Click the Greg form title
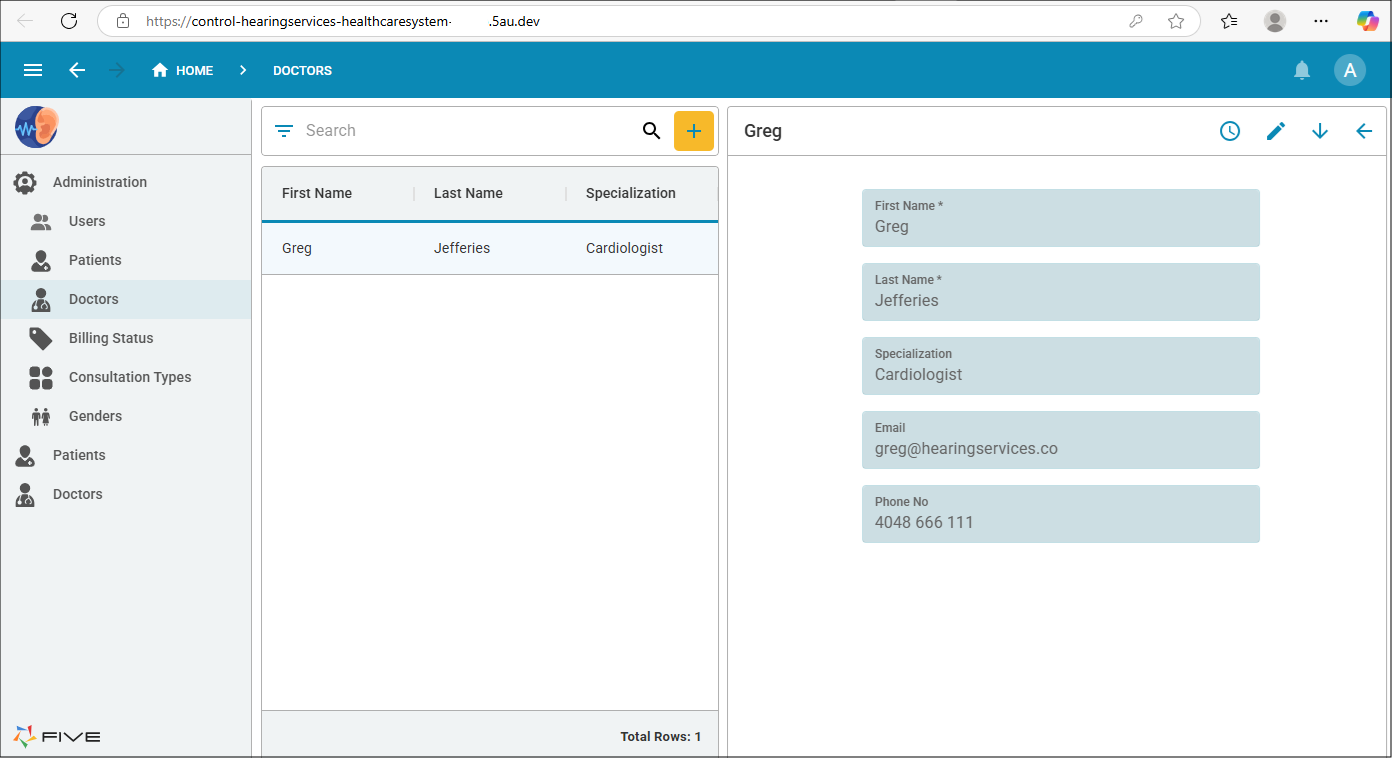Viewport: 1392px width, 758px height. click(x=763, y=131)
